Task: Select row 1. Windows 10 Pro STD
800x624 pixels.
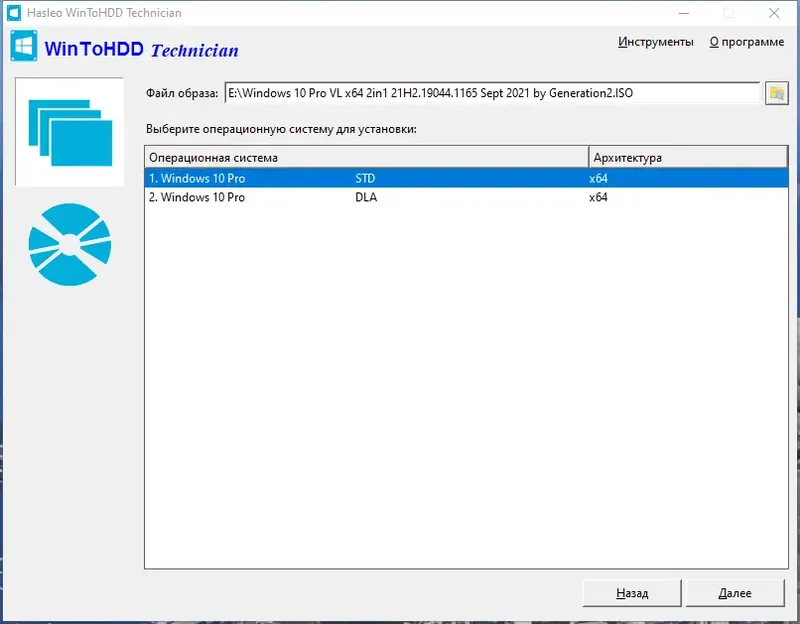Action: (466, 178)
